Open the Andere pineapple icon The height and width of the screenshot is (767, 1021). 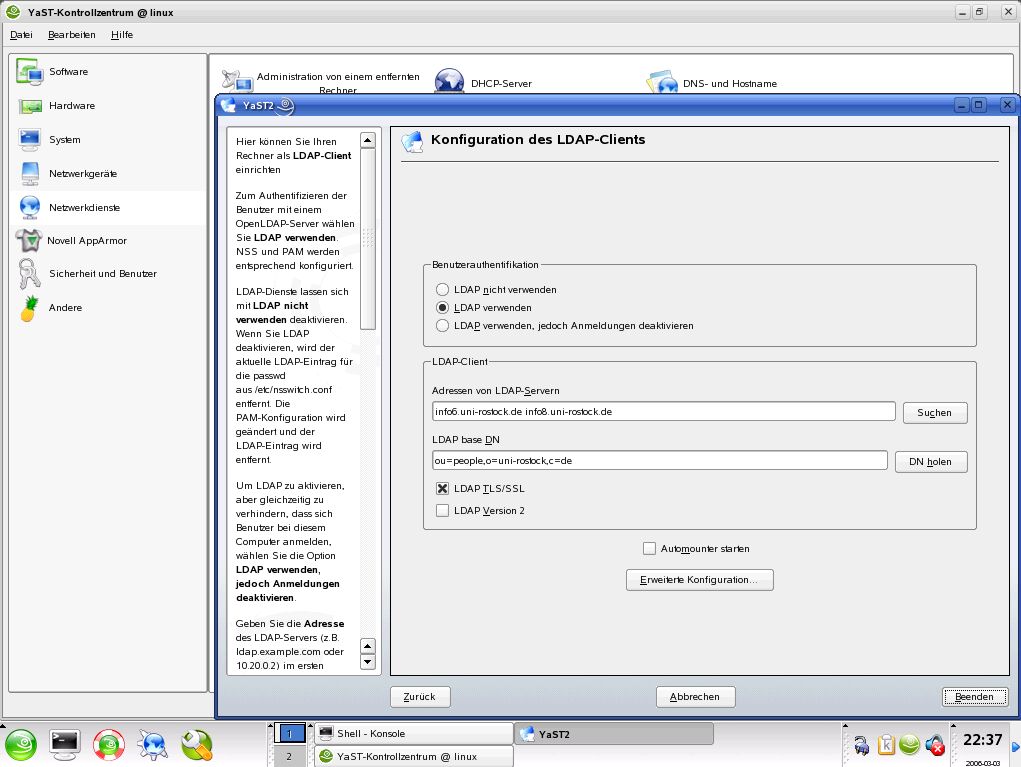[x=29, y=308]
